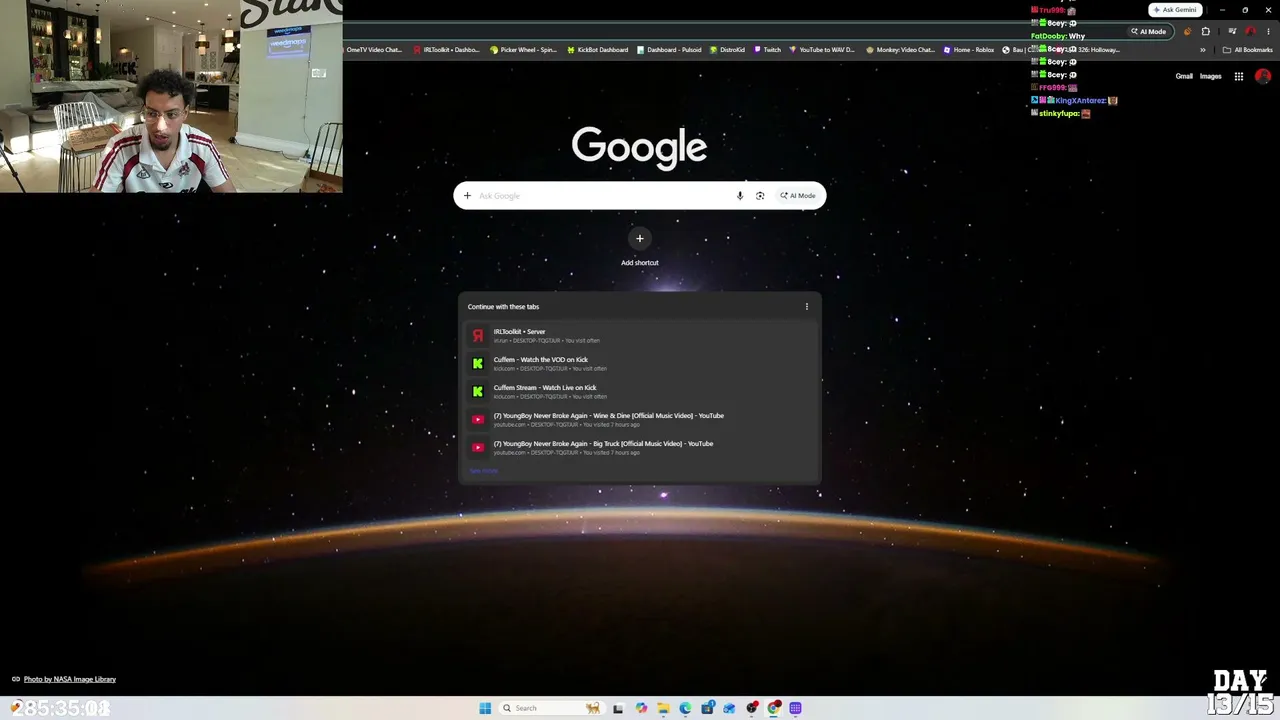Open the Google apps grid
This screenshot has height=720, width=1280.
pos(1239,76)
